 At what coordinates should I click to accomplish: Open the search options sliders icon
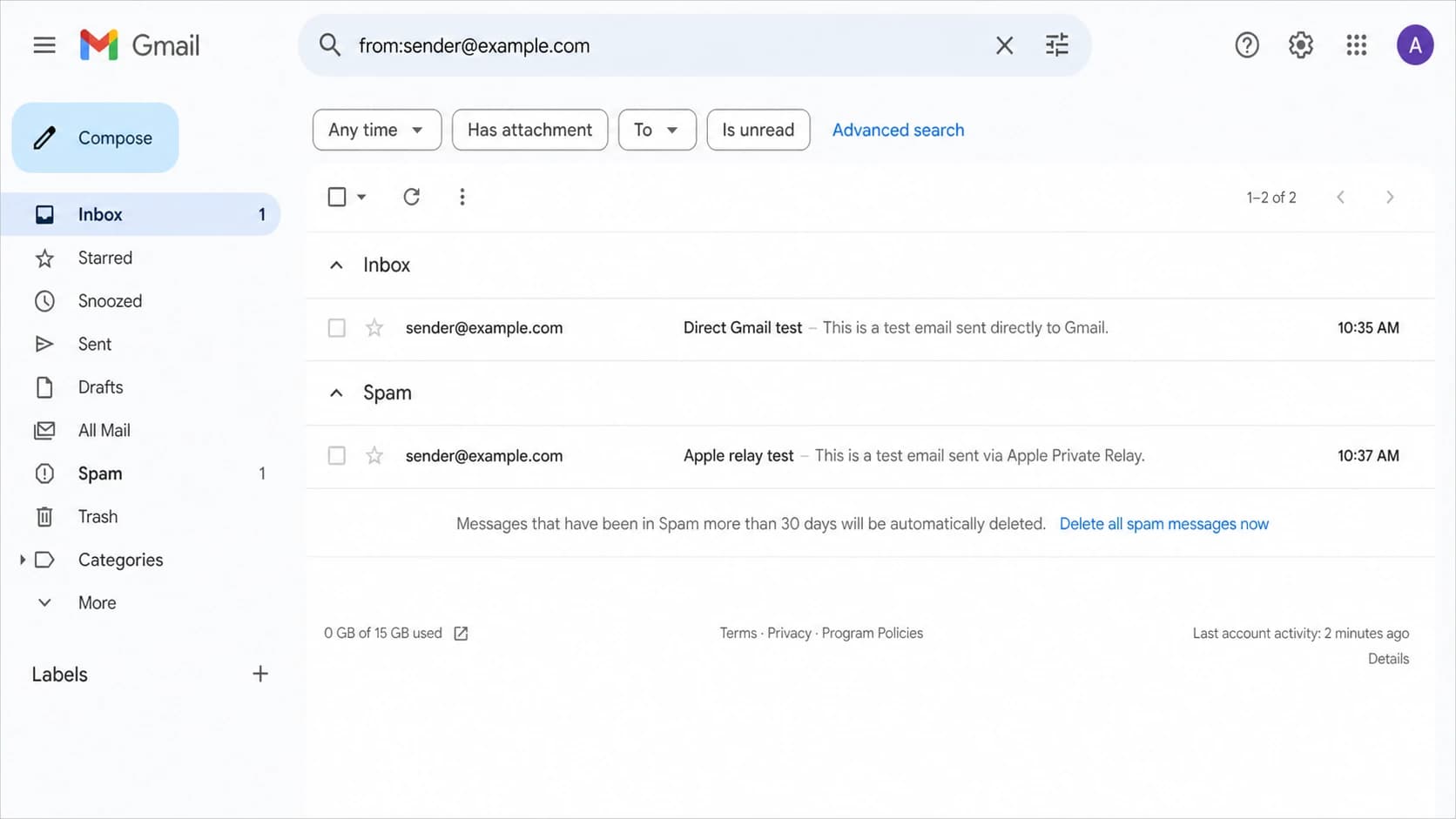pos(1056,45)
